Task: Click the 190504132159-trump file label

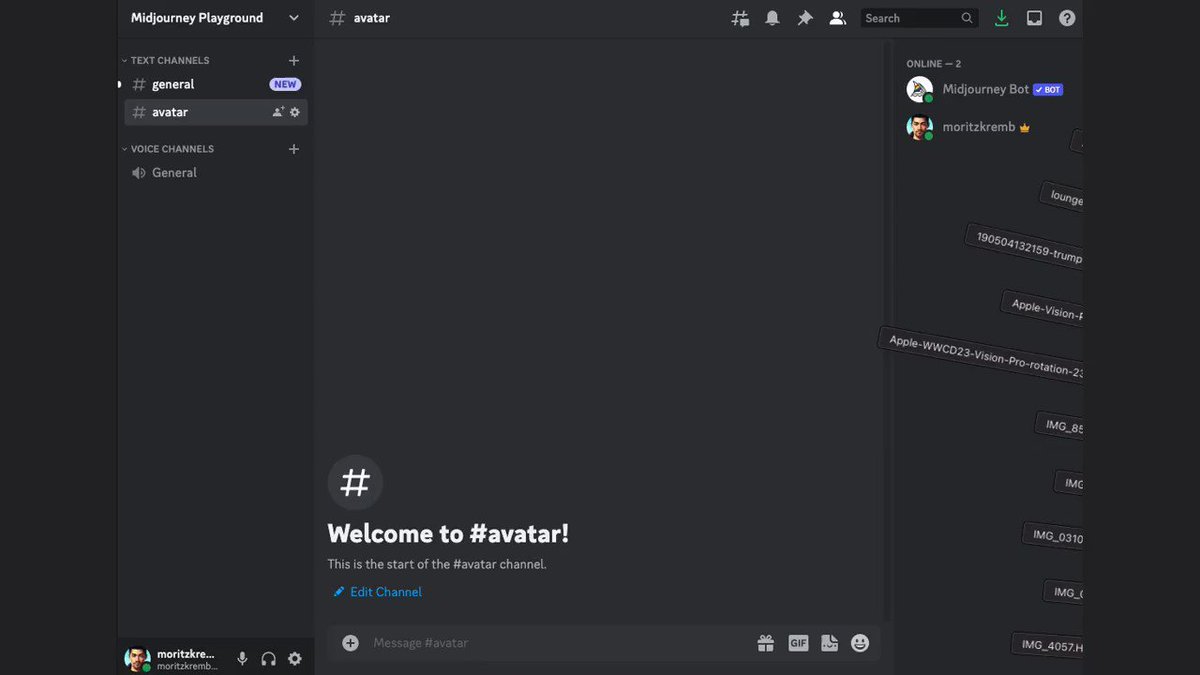Action: (x=1024, y=246)
